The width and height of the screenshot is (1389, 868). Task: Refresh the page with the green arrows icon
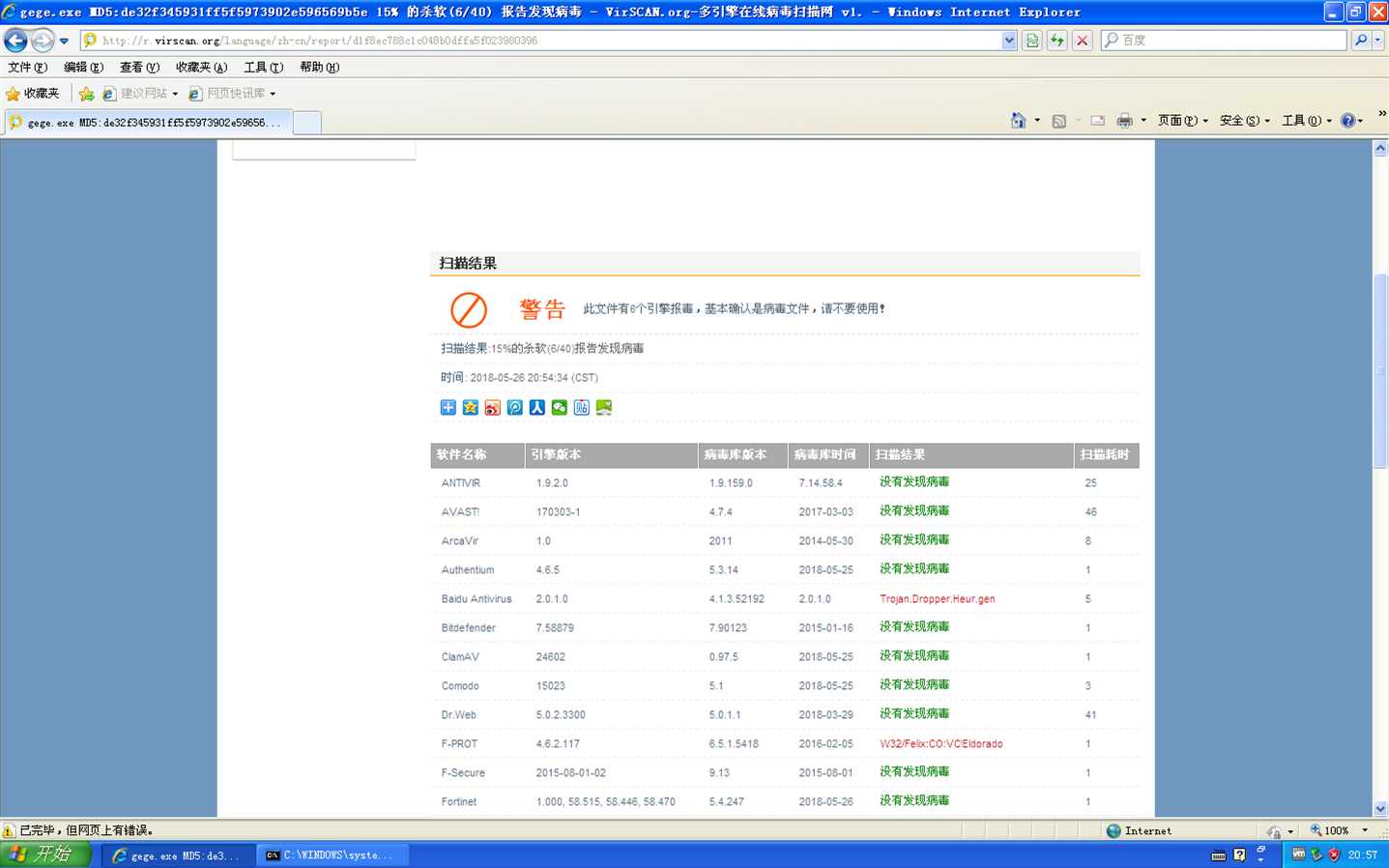coord(1057,41)
